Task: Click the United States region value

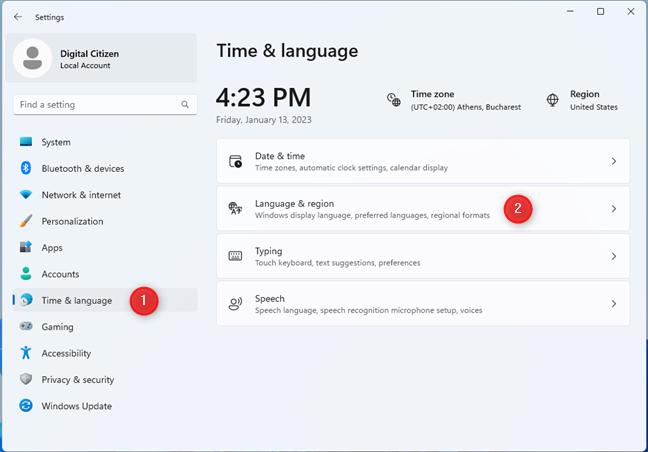Action: (594, 107)
